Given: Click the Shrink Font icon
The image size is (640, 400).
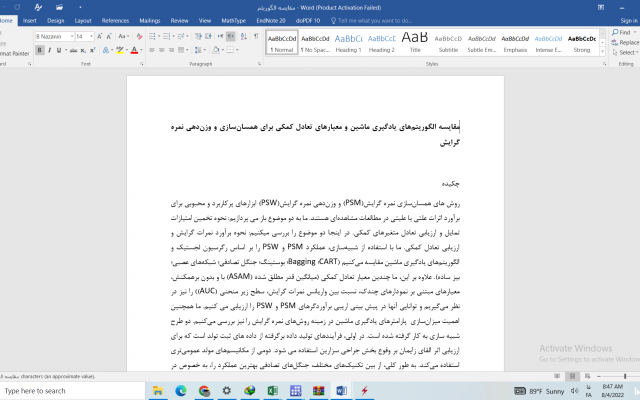Looking at the screenshot, I should 109,36.
